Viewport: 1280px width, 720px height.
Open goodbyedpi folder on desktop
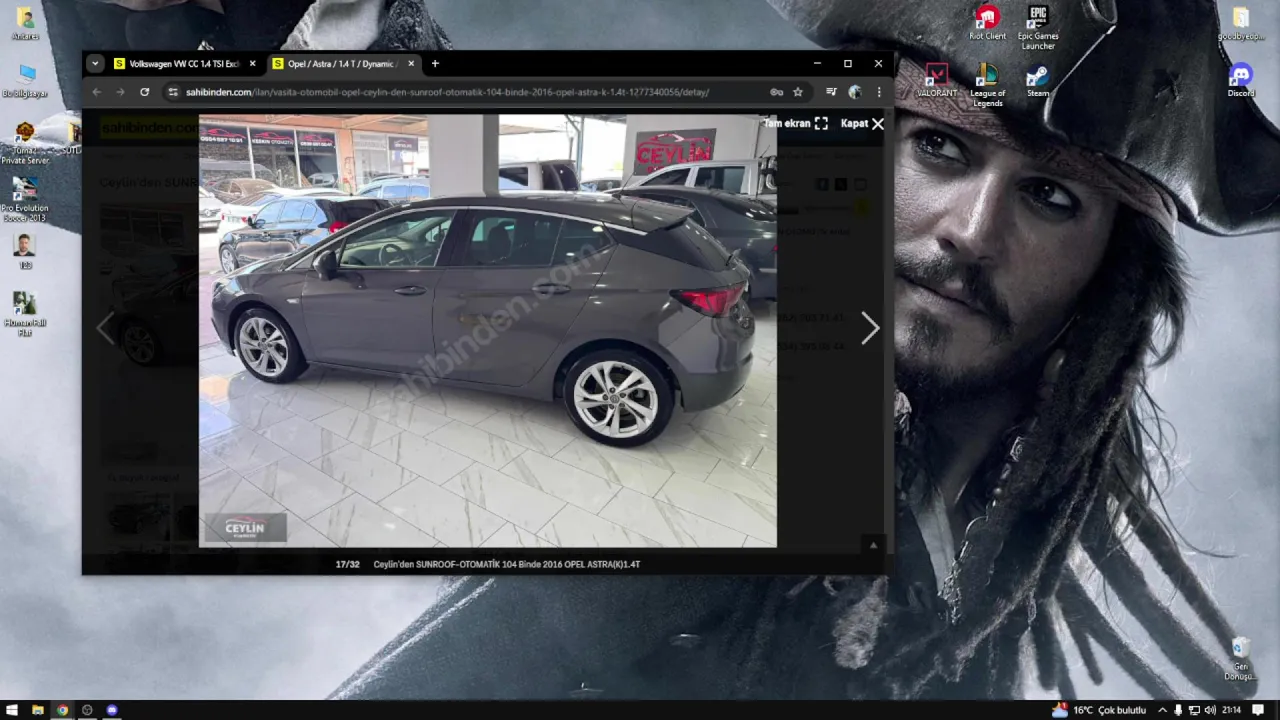[1241, 24]
